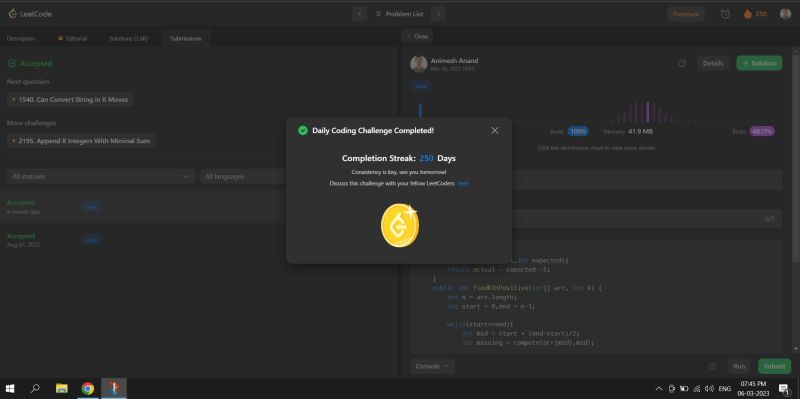Click the 'here' discussion link in popup
800x399 pixels.
pyautogui.click(x=463, y=183)
